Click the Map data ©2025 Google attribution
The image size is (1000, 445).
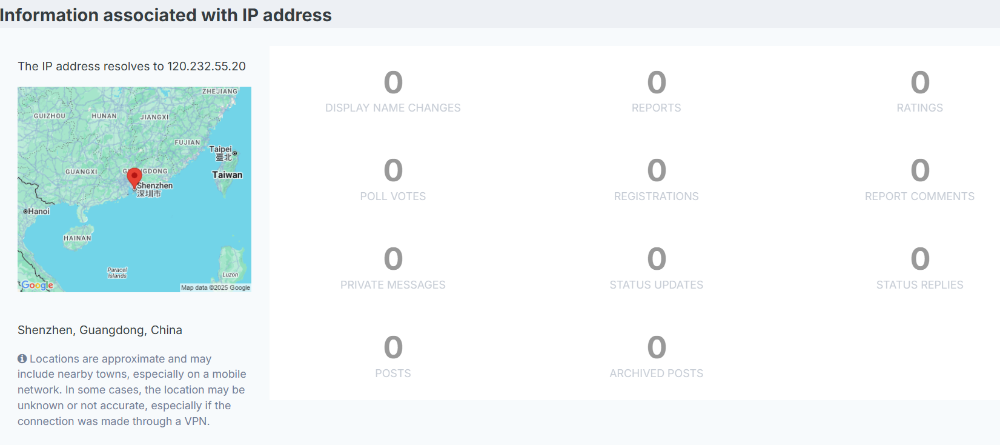[x=215, y=287]
